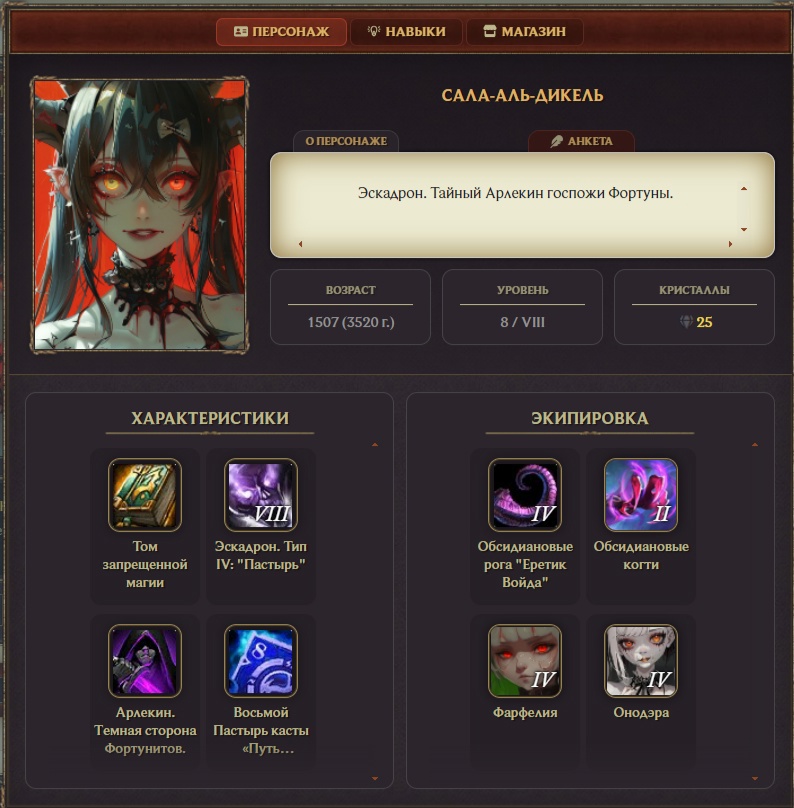Open the Магазин tab
Viewport: 794px width, 808px height.
point(525,31)
